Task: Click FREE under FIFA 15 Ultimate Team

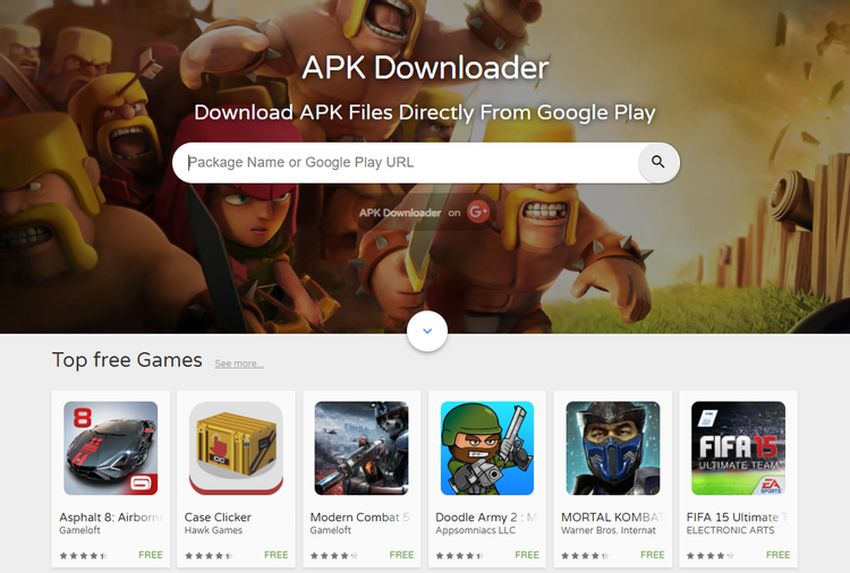Action: coord(778,555)
